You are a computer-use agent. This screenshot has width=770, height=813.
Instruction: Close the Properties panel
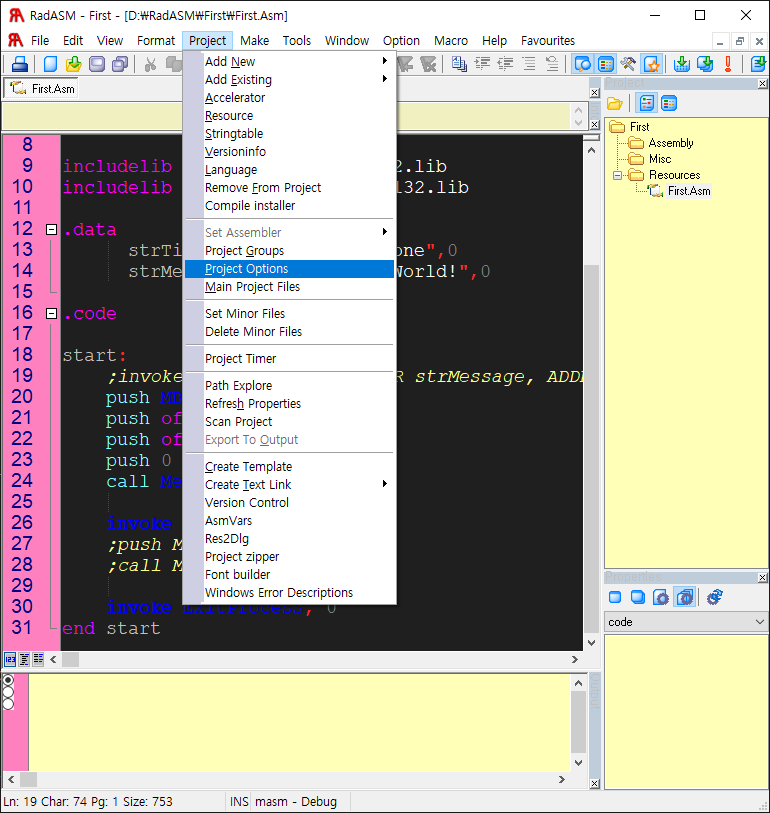click(x=762, y=578)
